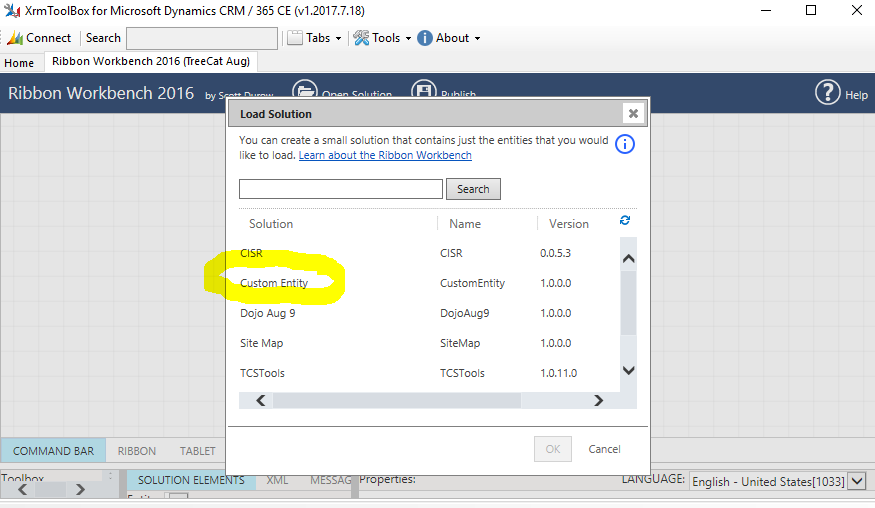Click the Open Solution folder icon
Screen dimensions: 875x508
pos(305,89)
